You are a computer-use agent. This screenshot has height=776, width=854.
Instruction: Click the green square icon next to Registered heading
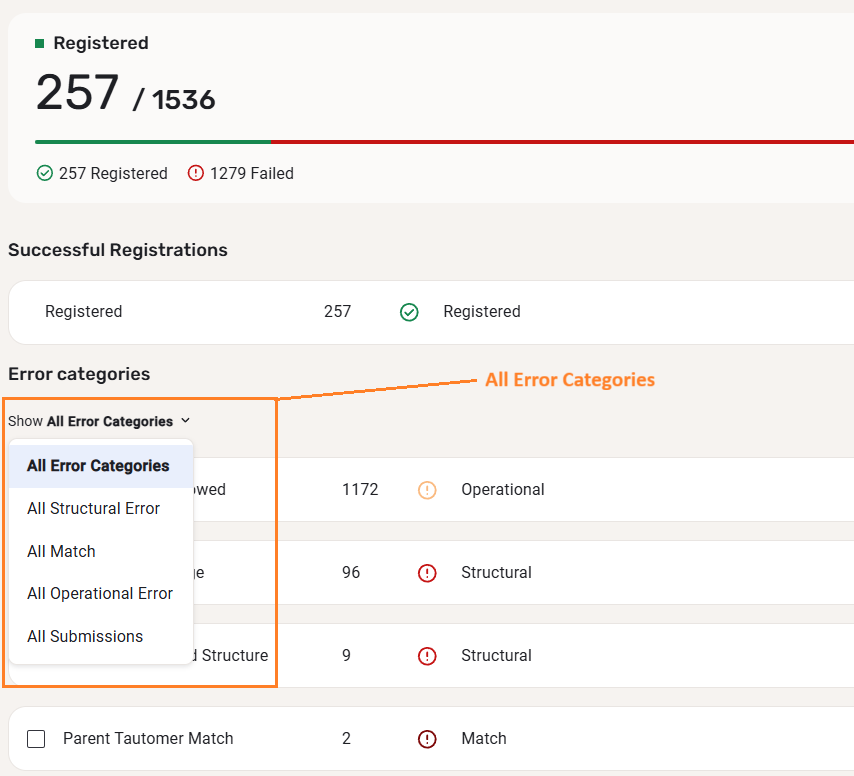click(x=40, y=43)
